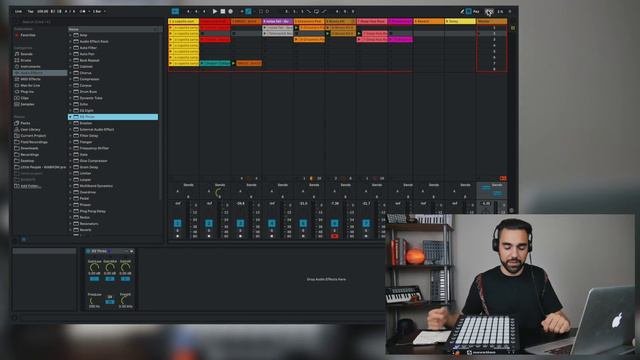The image size is (640, 360).
Task: Select the Sounds category
Action: tap(27, 54)
